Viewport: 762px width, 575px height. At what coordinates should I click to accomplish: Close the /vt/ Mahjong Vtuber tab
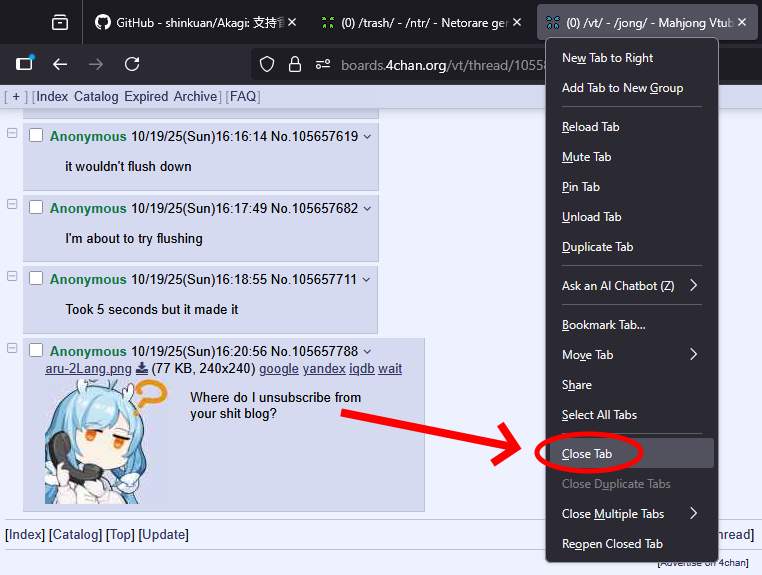pyautogui.click(x=742, y=22)
